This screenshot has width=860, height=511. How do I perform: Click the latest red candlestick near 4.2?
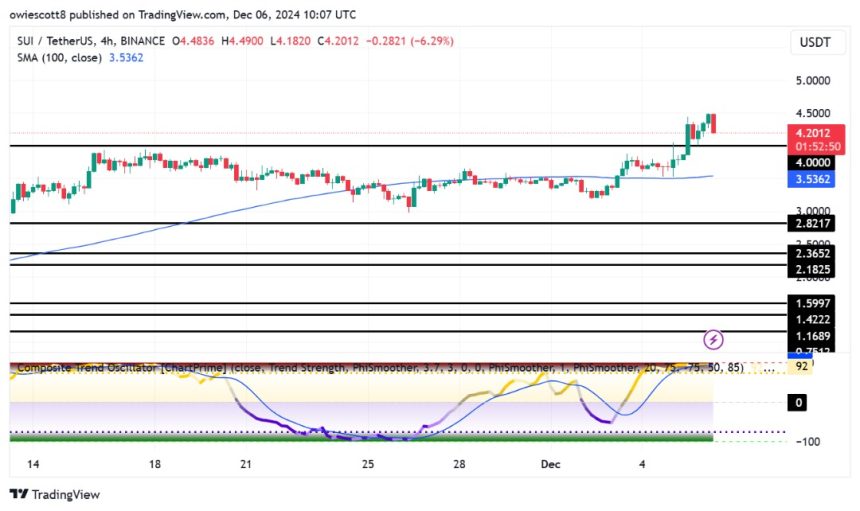click(x=714, y=124)
